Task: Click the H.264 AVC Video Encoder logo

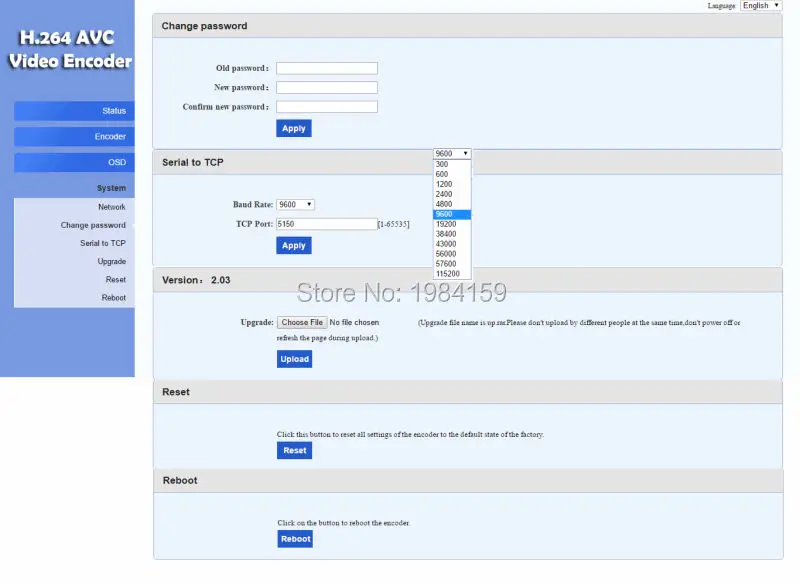Action: (x=70, y=49)
